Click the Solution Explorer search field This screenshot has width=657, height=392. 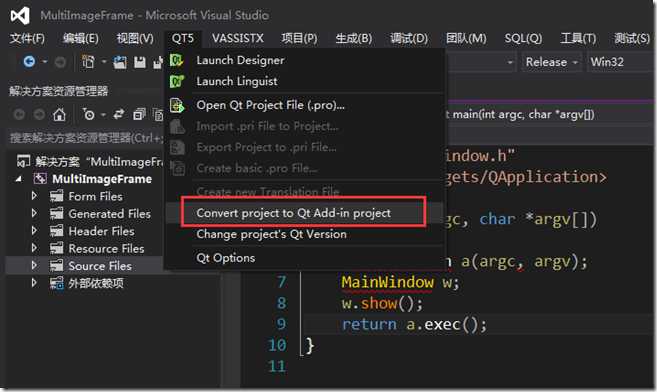coord(86,137)
